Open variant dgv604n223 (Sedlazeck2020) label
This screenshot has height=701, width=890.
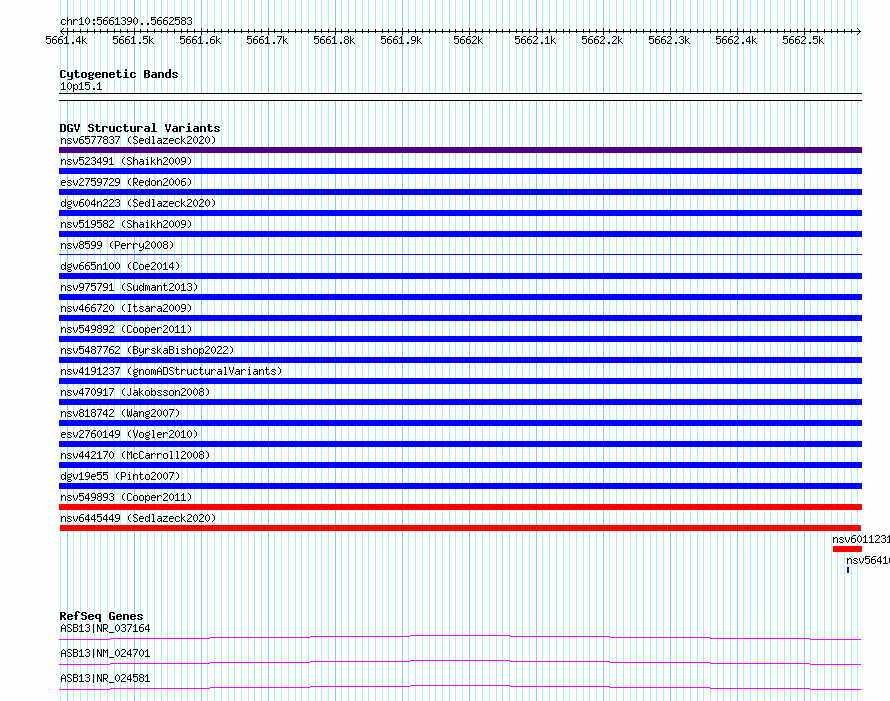click(138, 203)
